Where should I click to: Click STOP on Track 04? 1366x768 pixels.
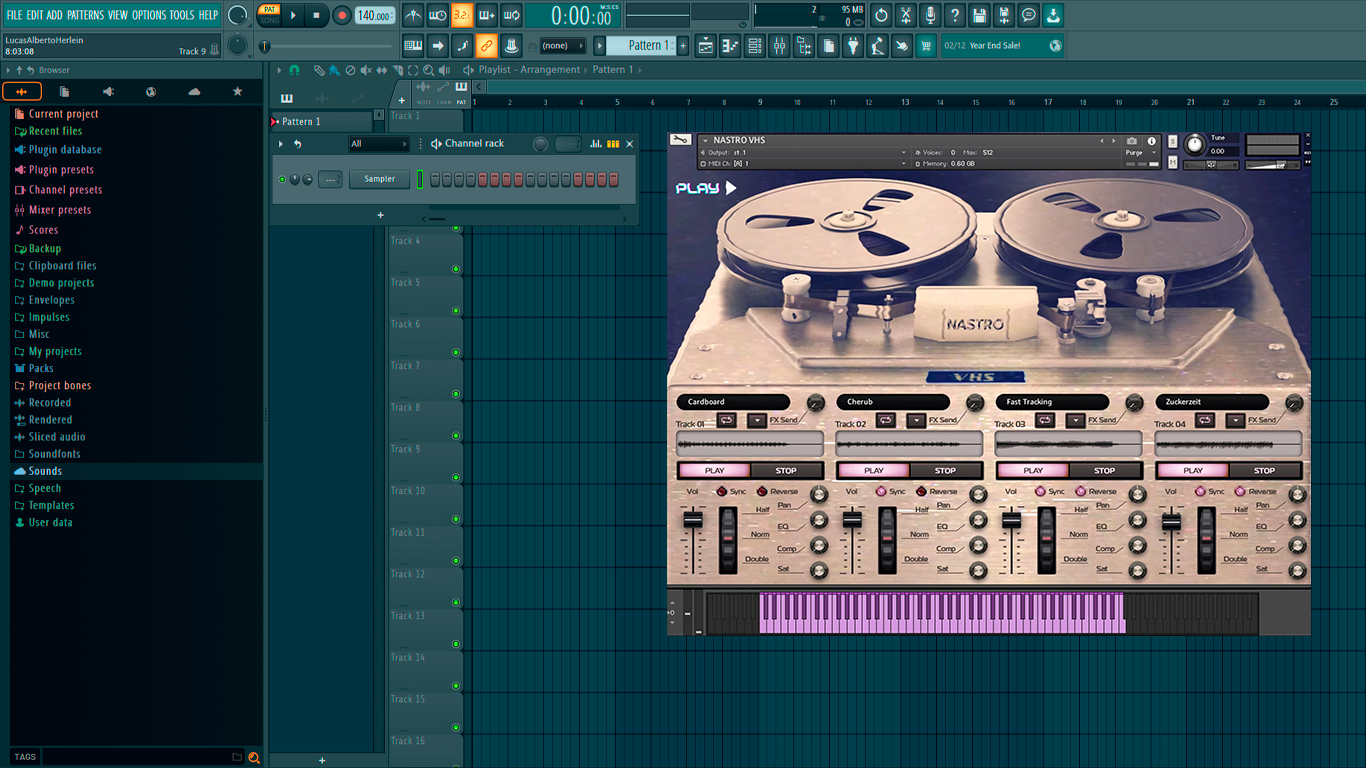pos(1264,470)
